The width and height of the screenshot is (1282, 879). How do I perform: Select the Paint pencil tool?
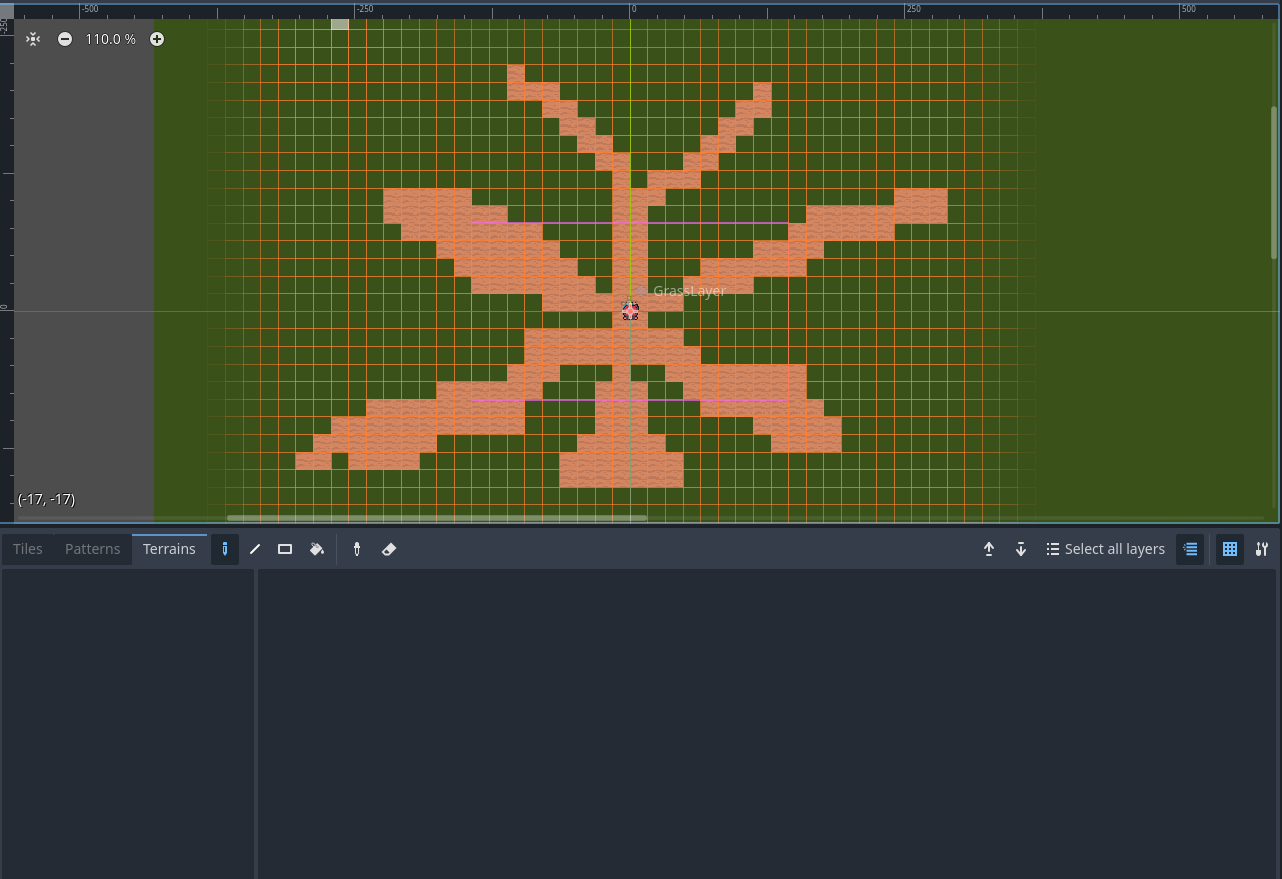(x=225, y=549)
